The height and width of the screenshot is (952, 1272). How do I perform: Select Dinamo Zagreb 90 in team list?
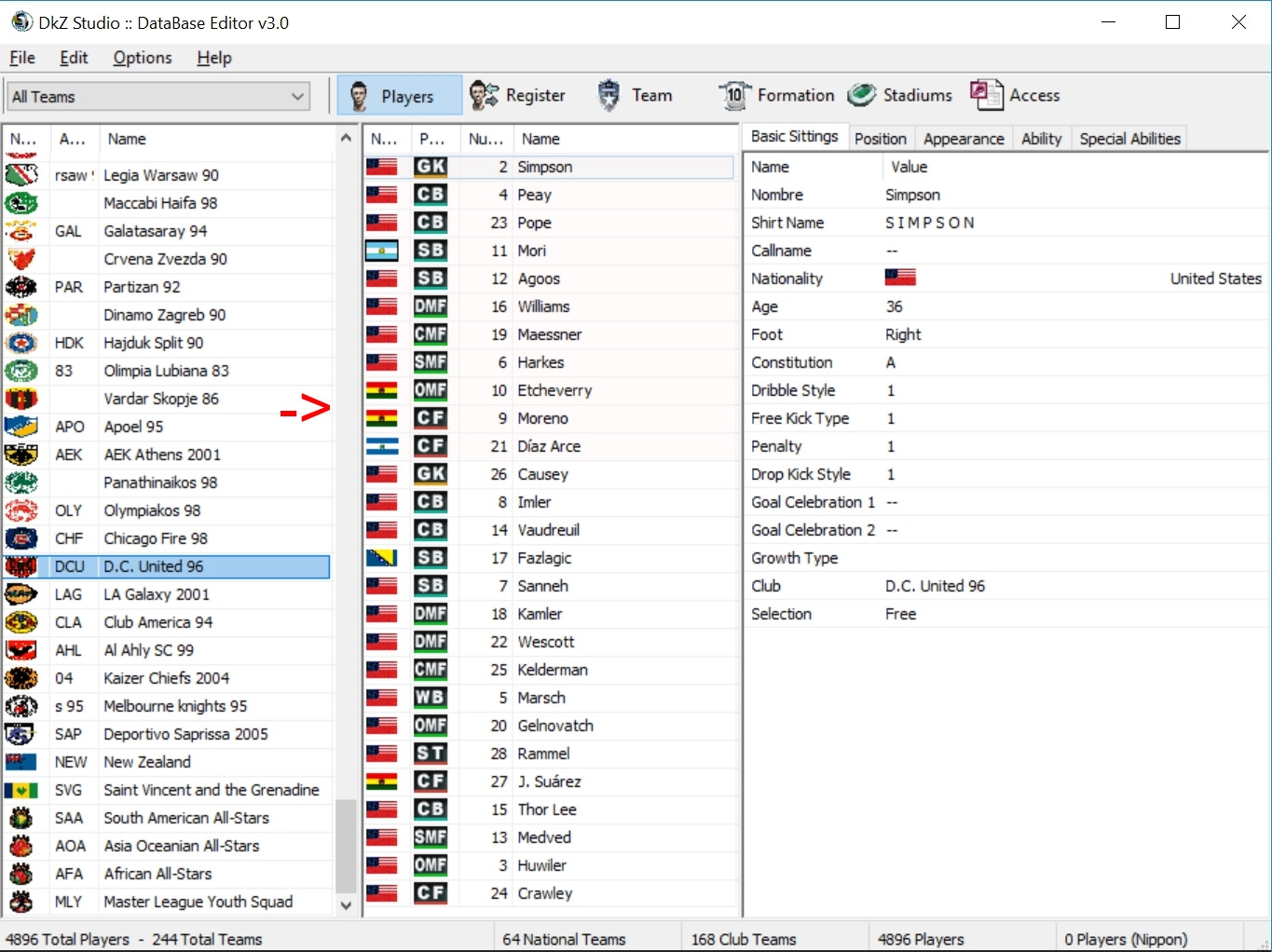(167, 315)
